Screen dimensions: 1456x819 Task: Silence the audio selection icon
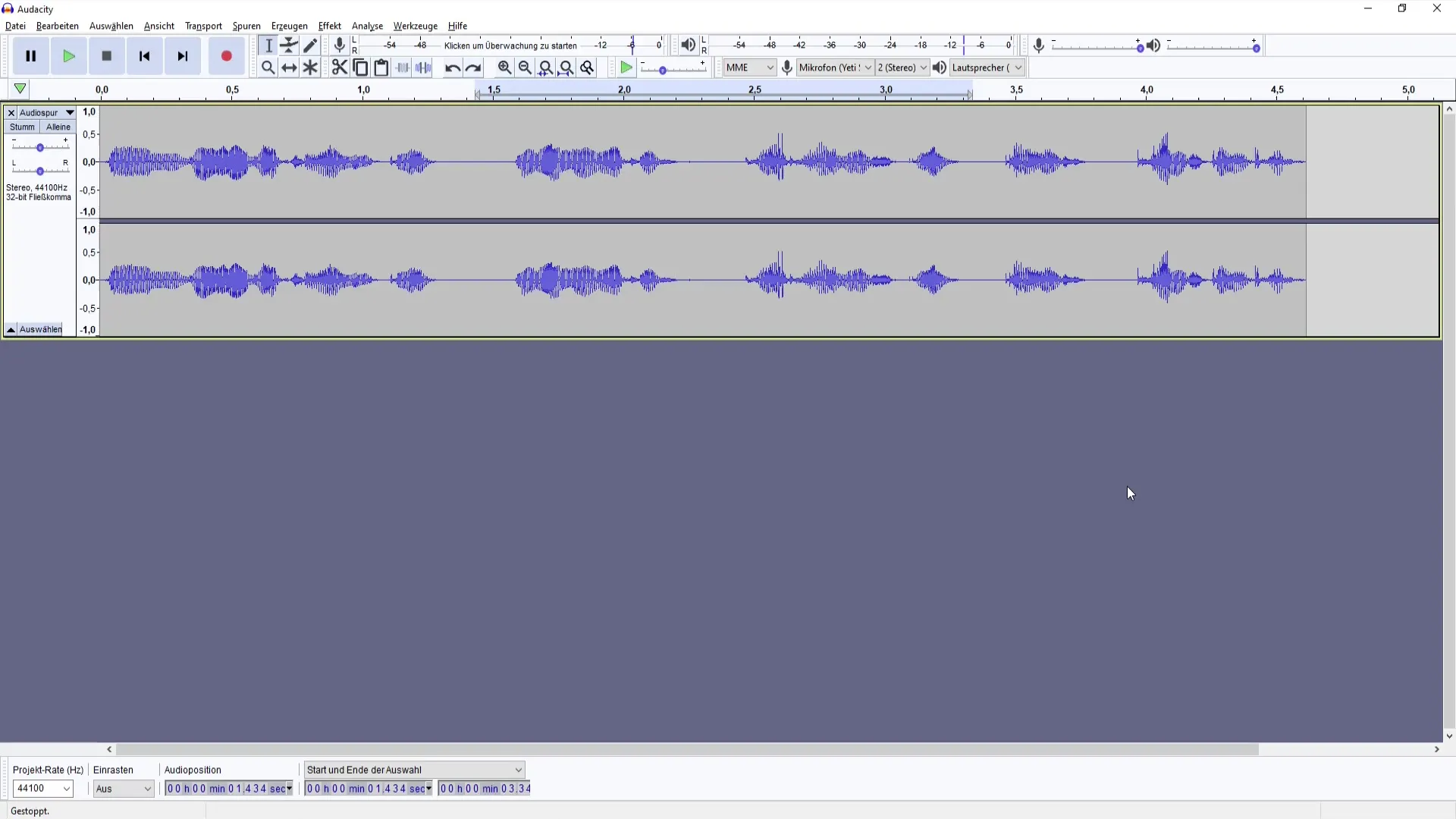(423, 67)
